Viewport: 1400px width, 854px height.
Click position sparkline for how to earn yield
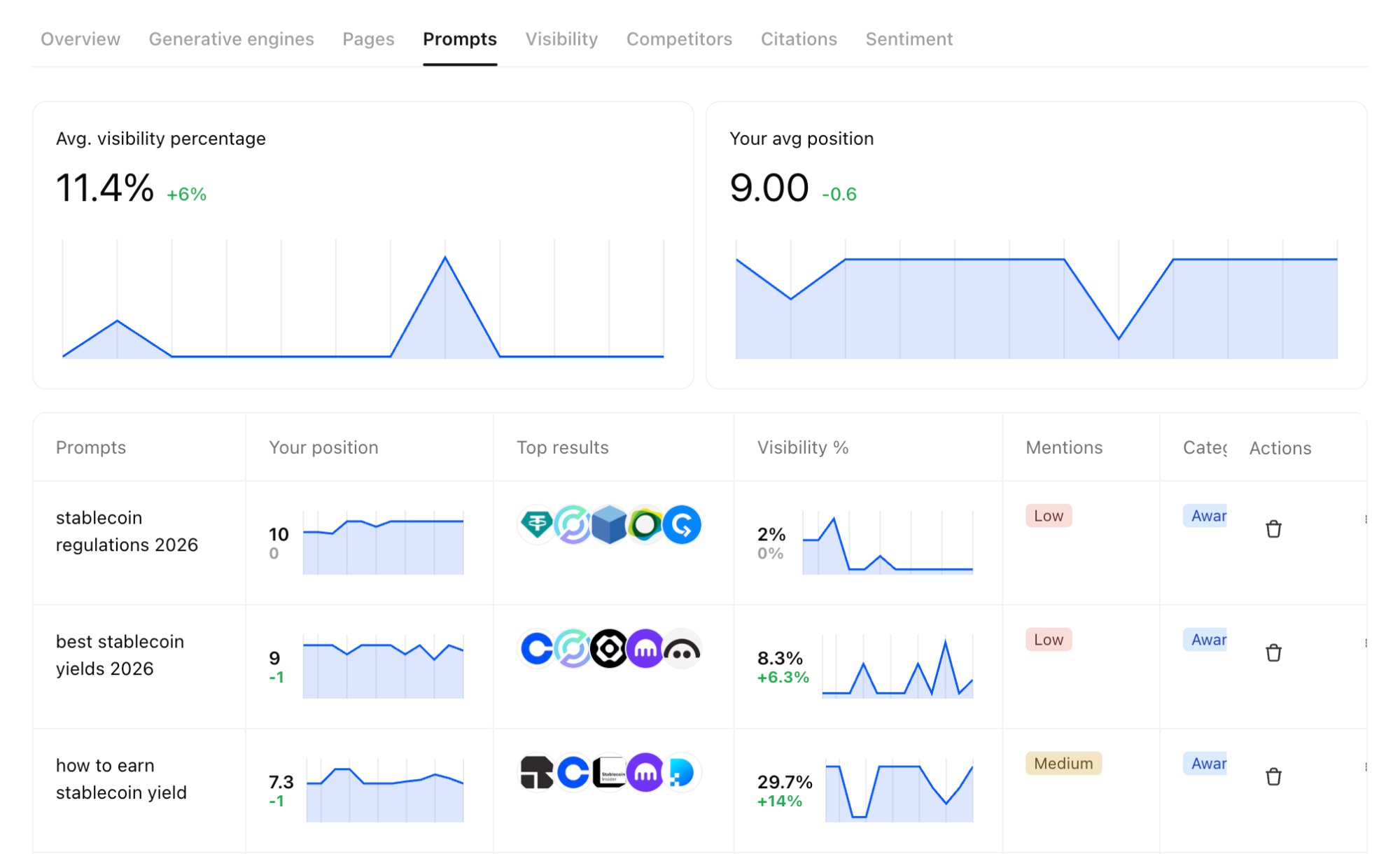coord(385,790)
